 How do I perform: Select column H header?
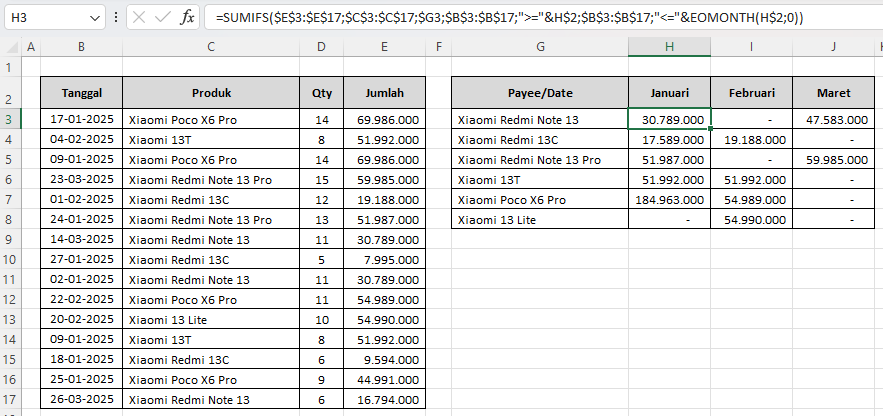[x=669, y=47]
